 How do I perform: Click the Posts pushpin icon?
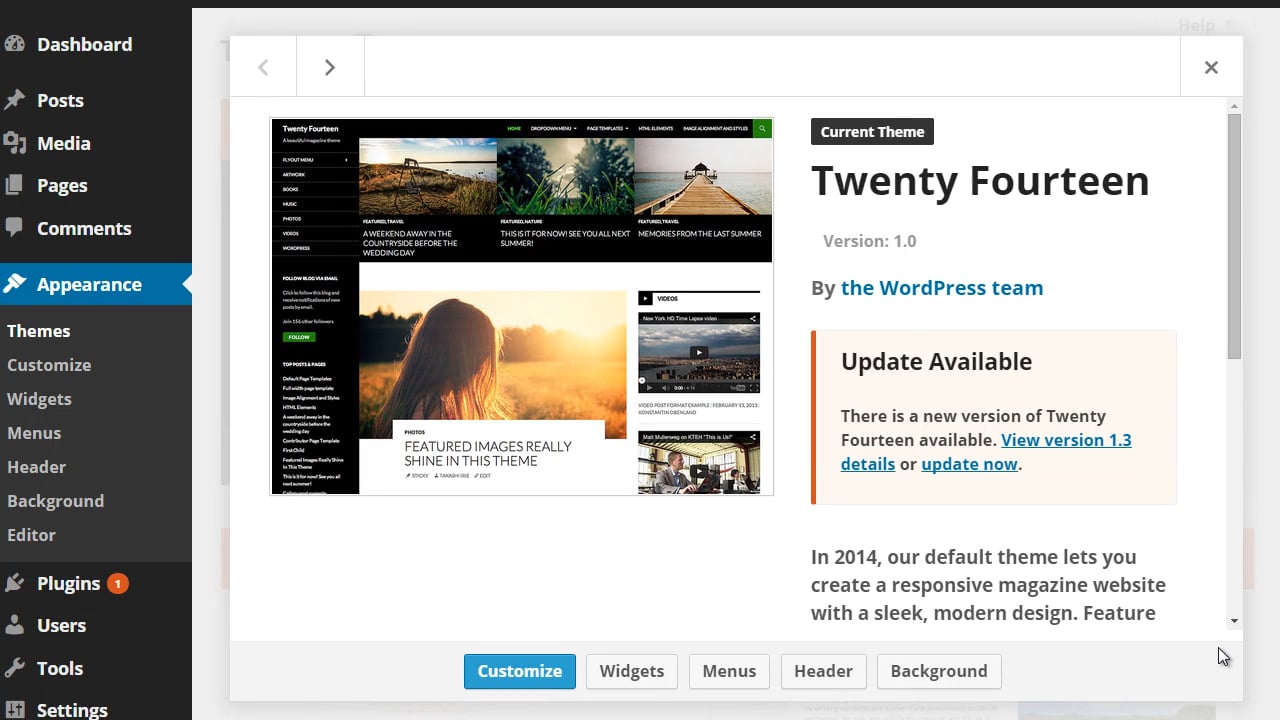point(14,100)
